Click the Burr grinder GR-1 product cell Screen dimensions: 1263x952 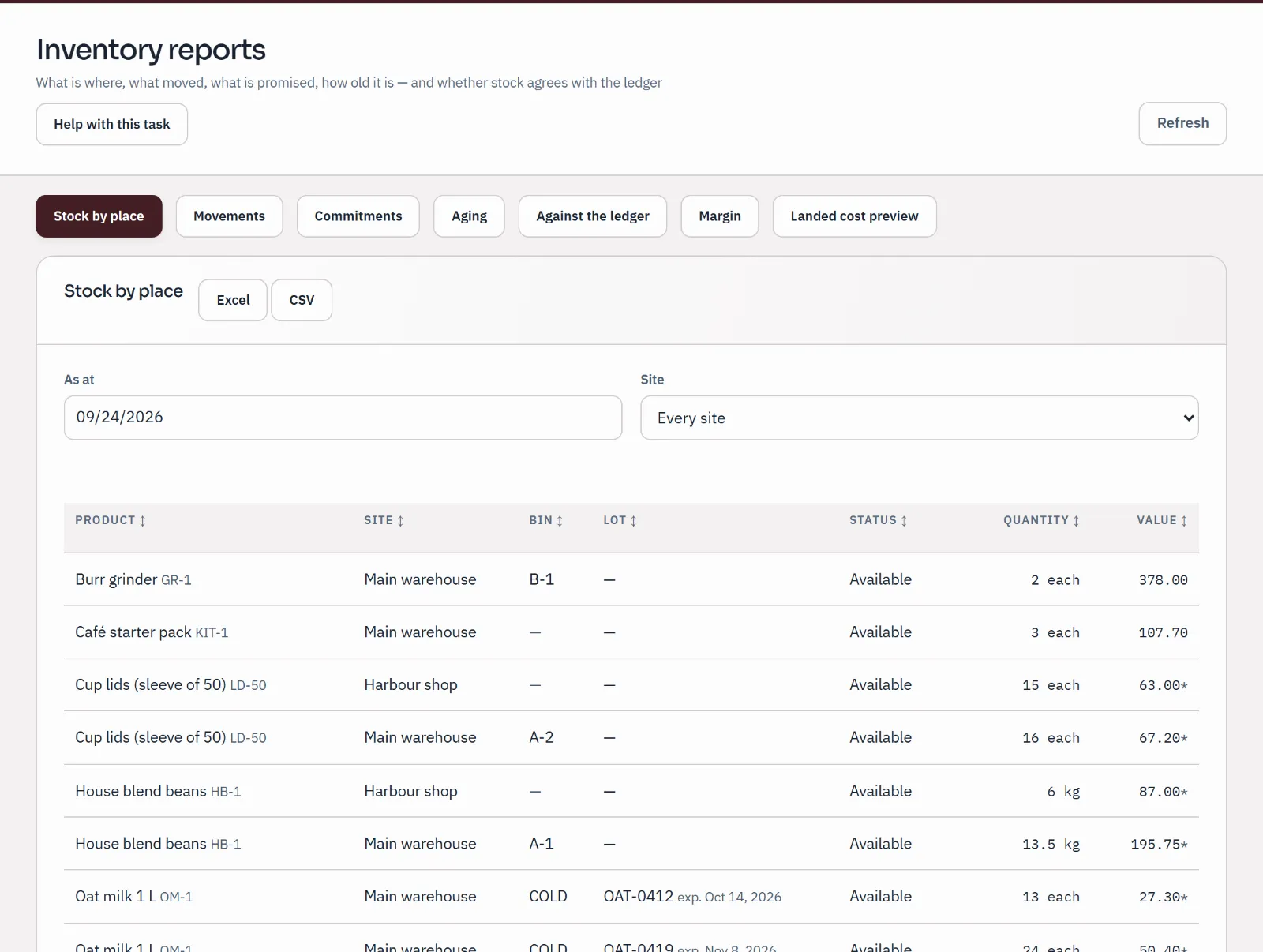tap(133, 579)
